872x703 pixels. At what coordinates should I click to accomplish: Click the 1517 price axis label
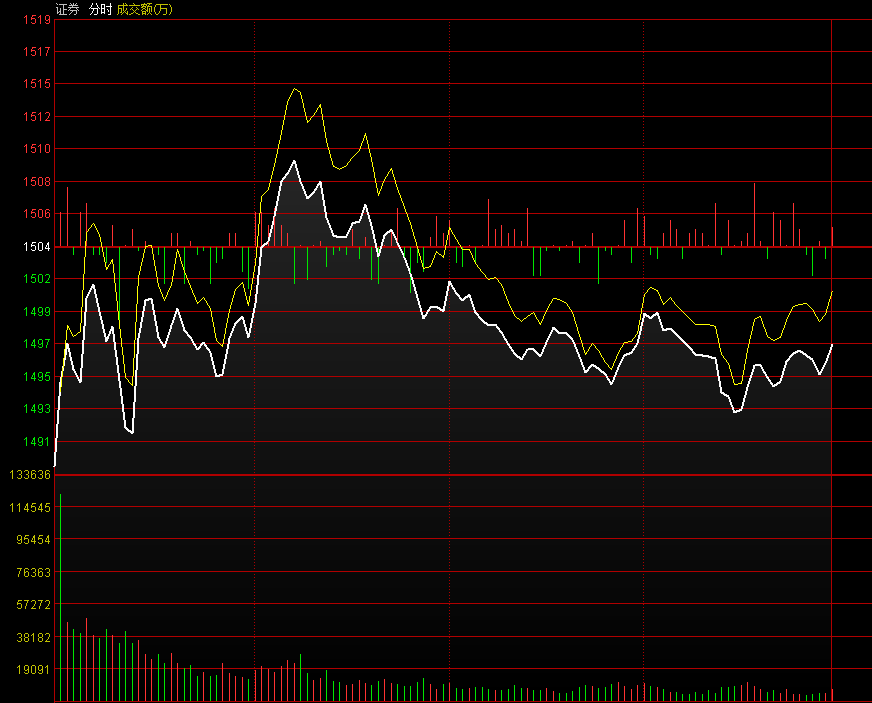[37, 52]
